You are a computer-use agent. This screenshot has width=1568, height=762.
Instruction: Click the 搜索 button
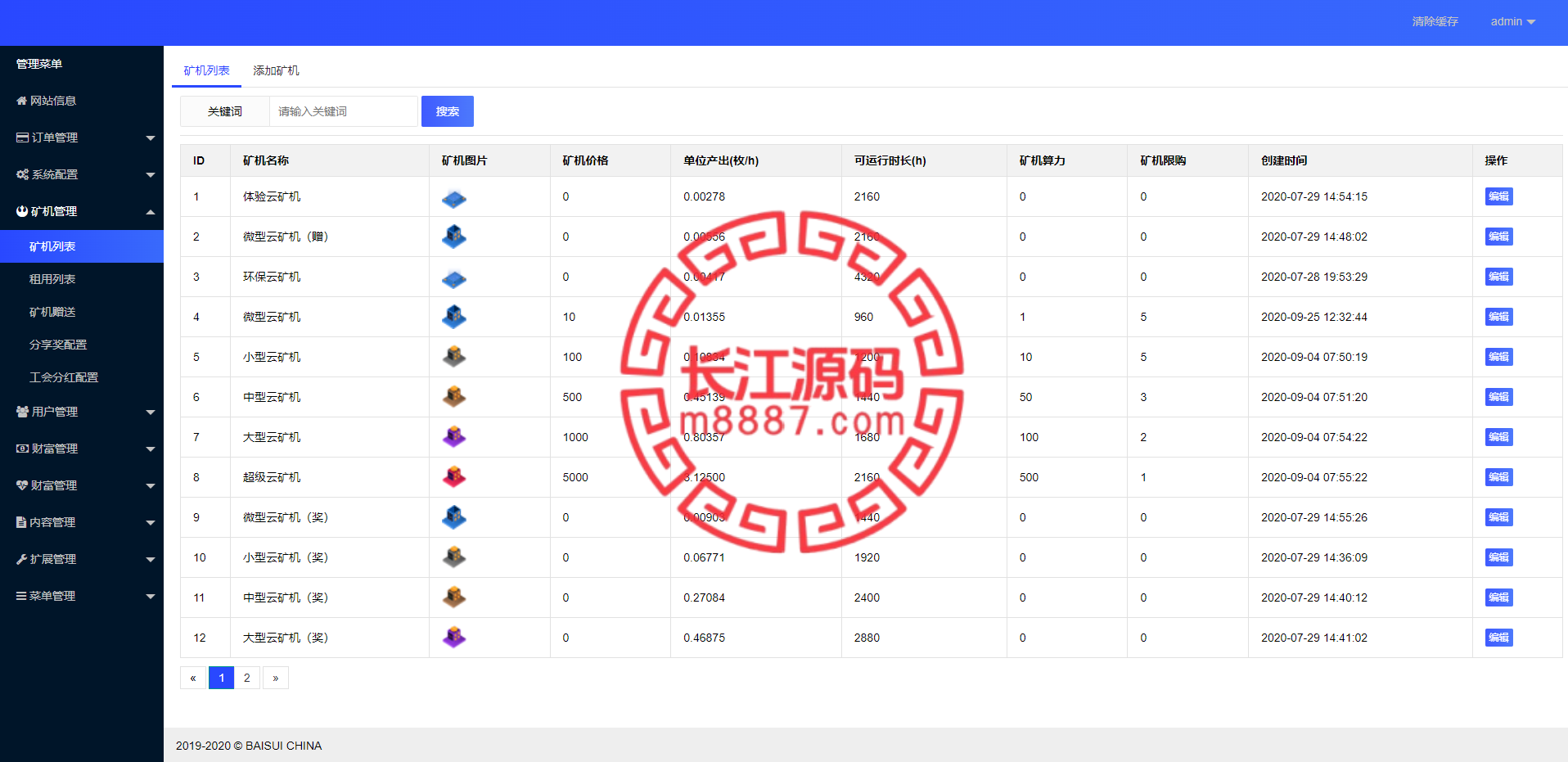tap(448, 111)
